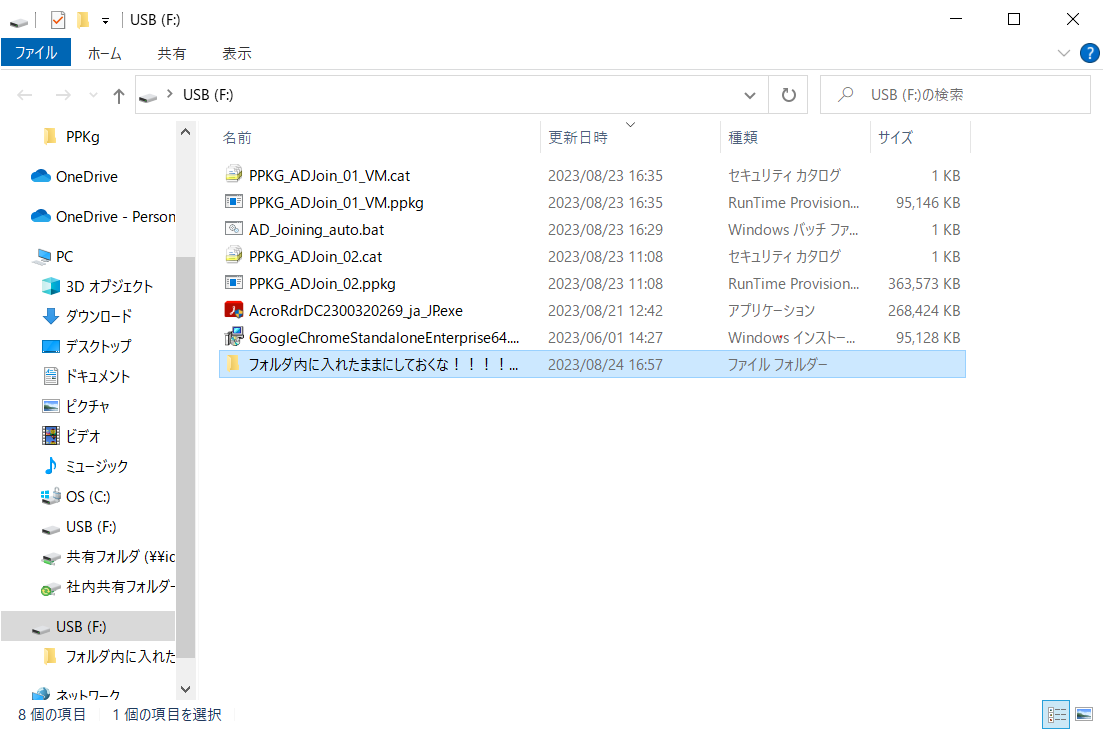Open 社内共有フォルダー network drive in navigation
This screenshot has width=1104, height=730.
[x=120, y=587]
